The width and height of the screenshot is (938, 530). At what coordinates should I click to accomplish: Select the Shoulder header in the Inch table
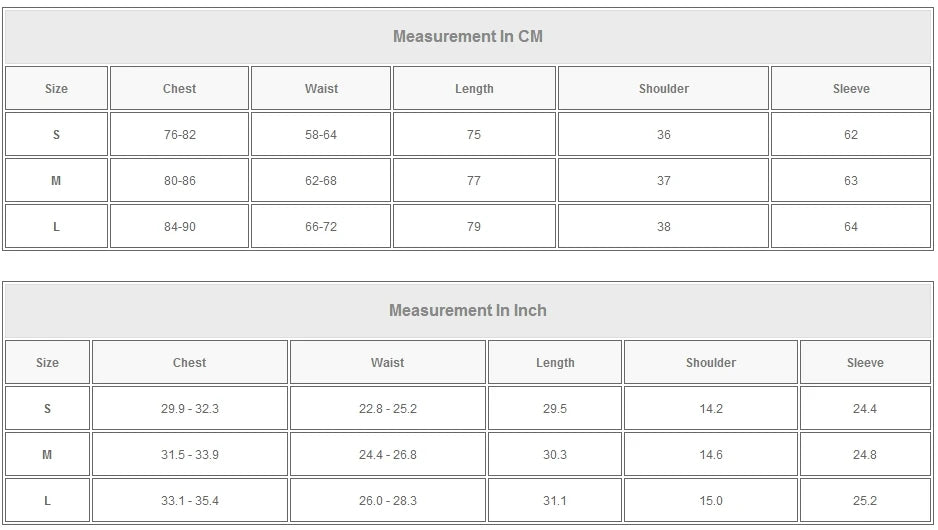711,363
